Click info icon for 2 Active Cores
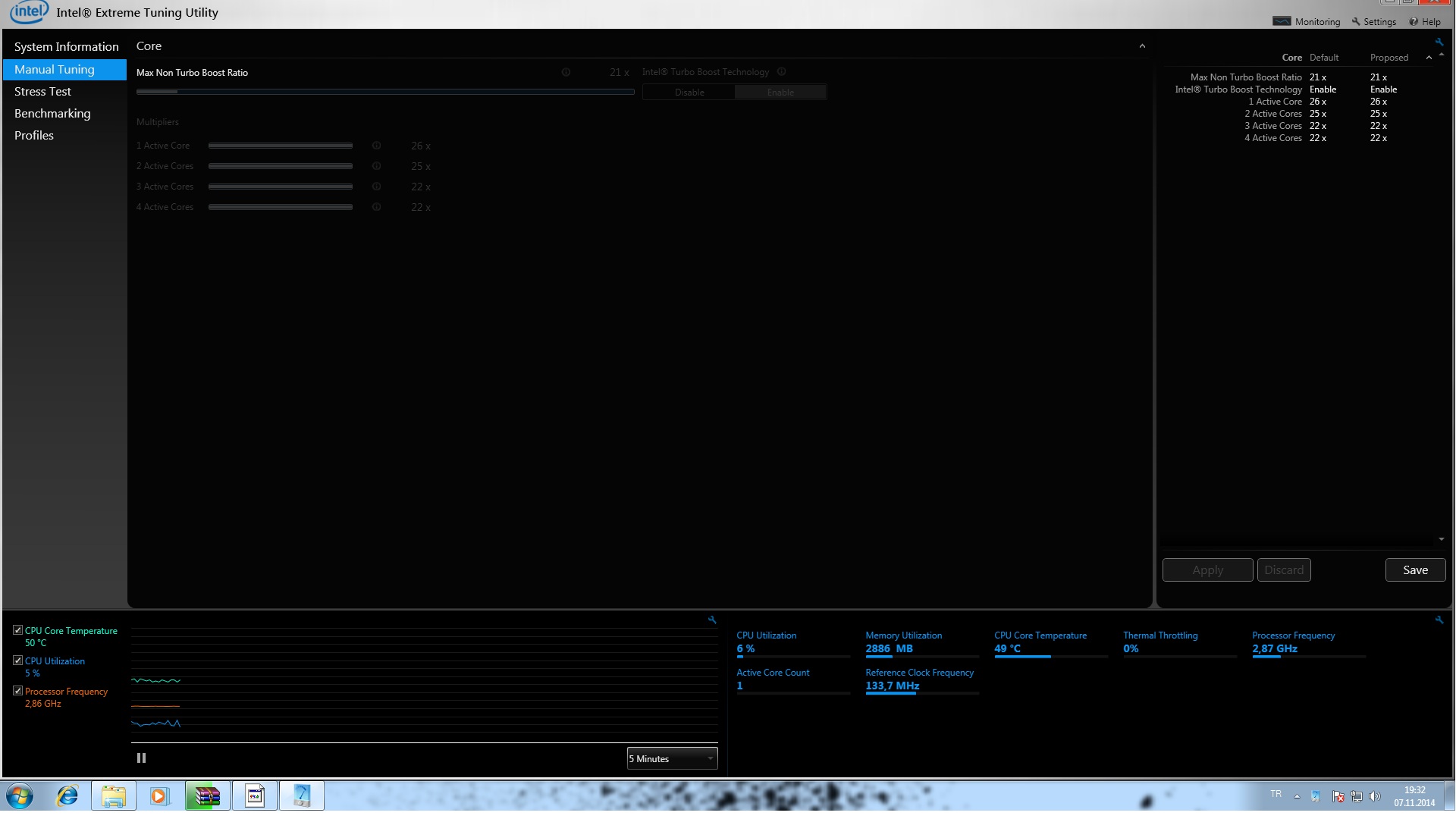 [376, 166]
